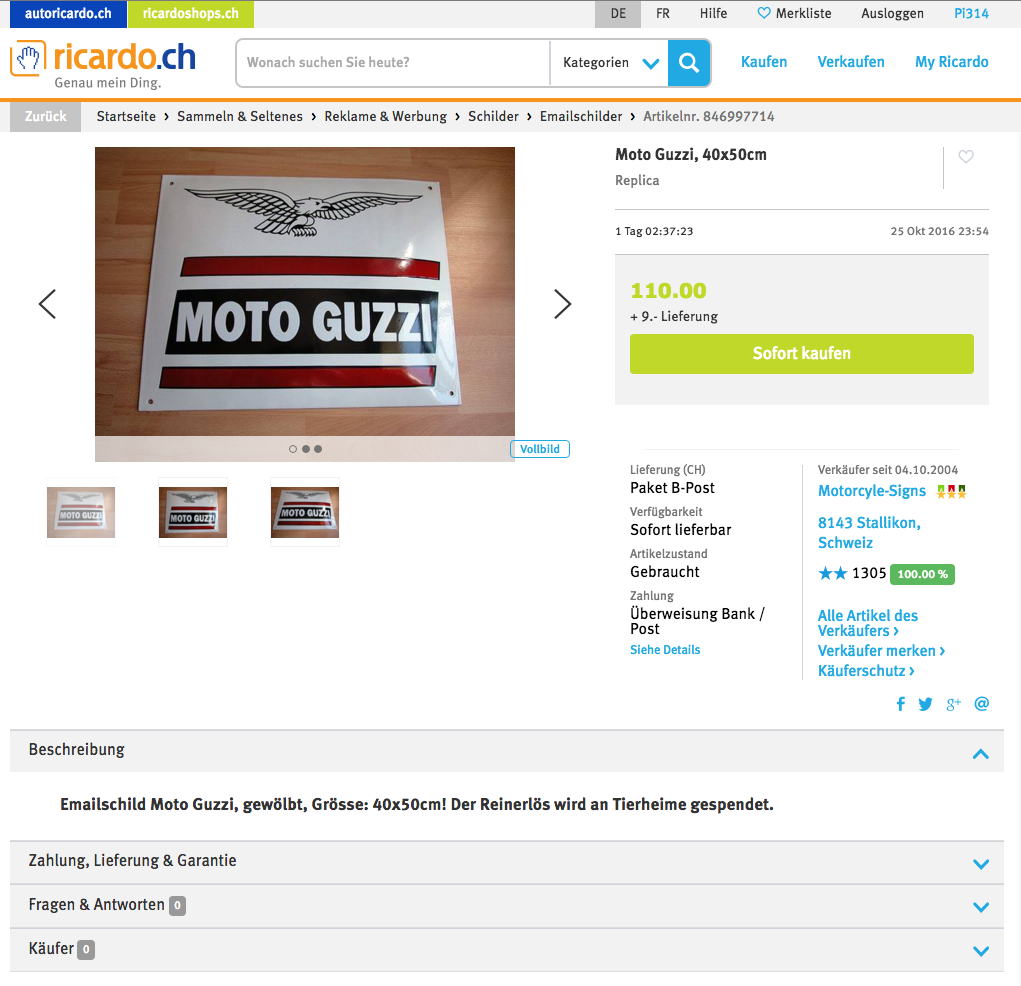
Task: Switch language to FR
Action: click(x=663, y=14)
